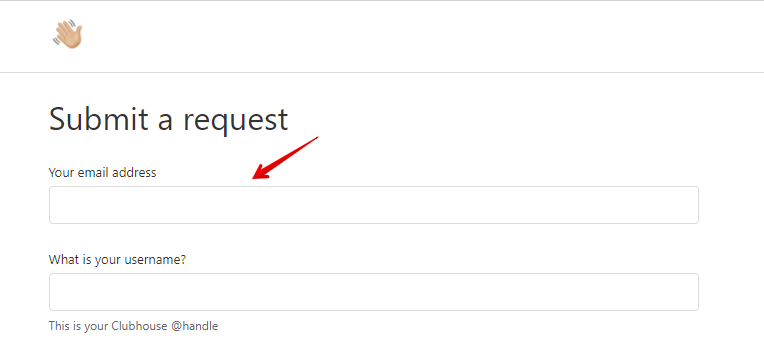Select the 'Submit a request' page heading

click(x=169, y=119)
